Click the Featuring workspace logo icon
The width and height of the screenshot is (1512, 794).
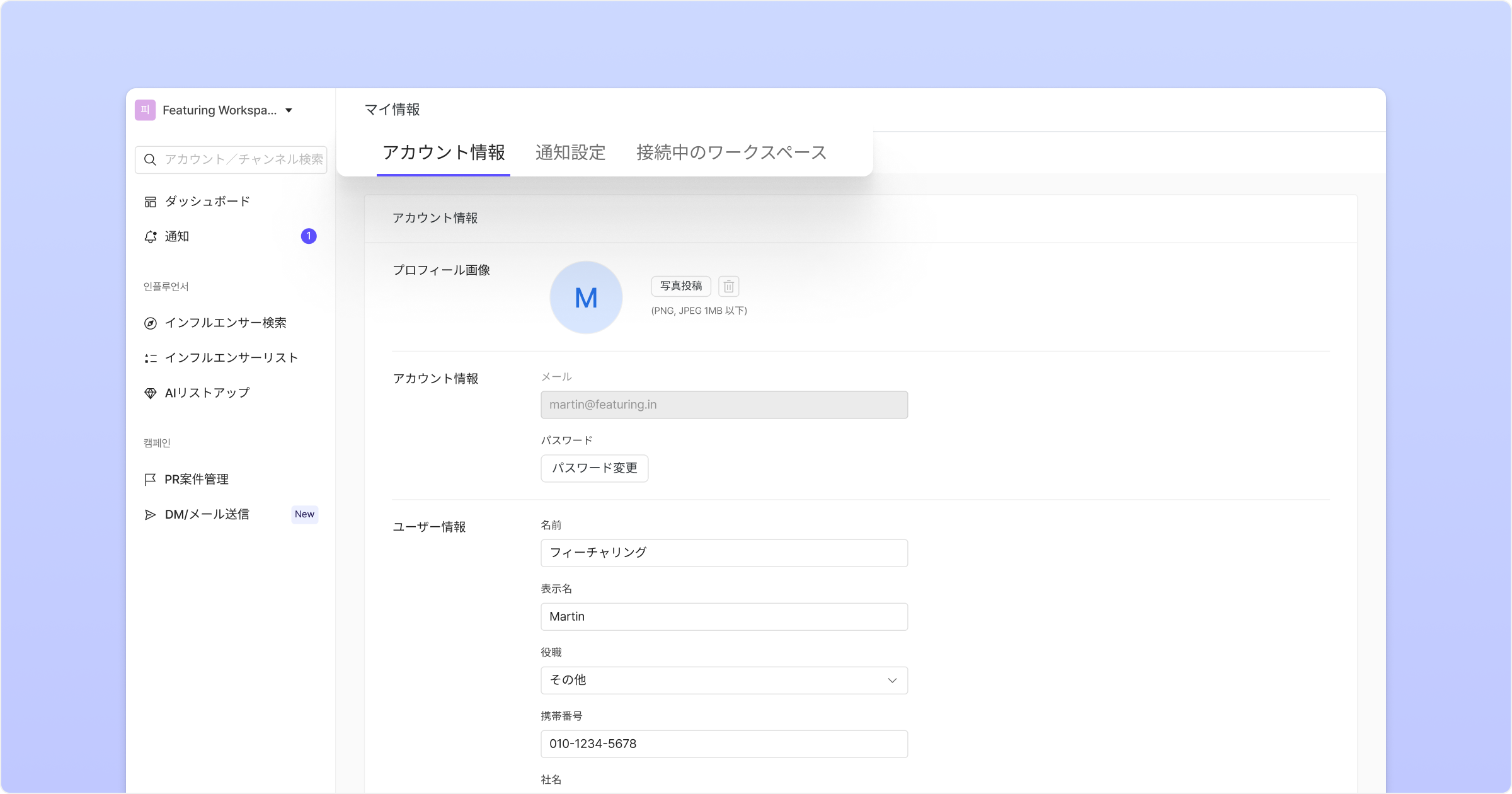pos(145,110)
